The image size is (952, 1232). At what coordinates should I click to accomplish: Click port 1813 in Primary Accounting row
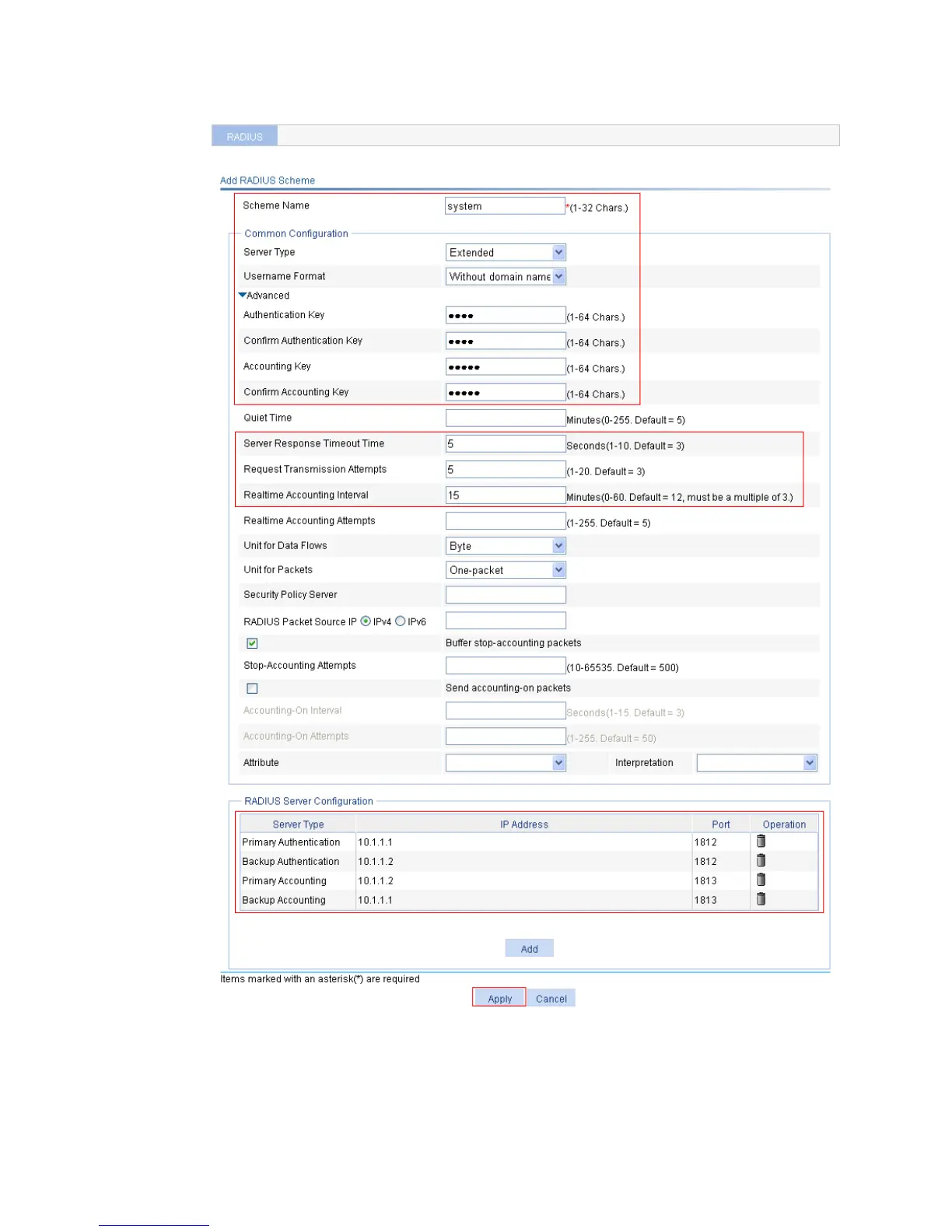coord(705,881)
